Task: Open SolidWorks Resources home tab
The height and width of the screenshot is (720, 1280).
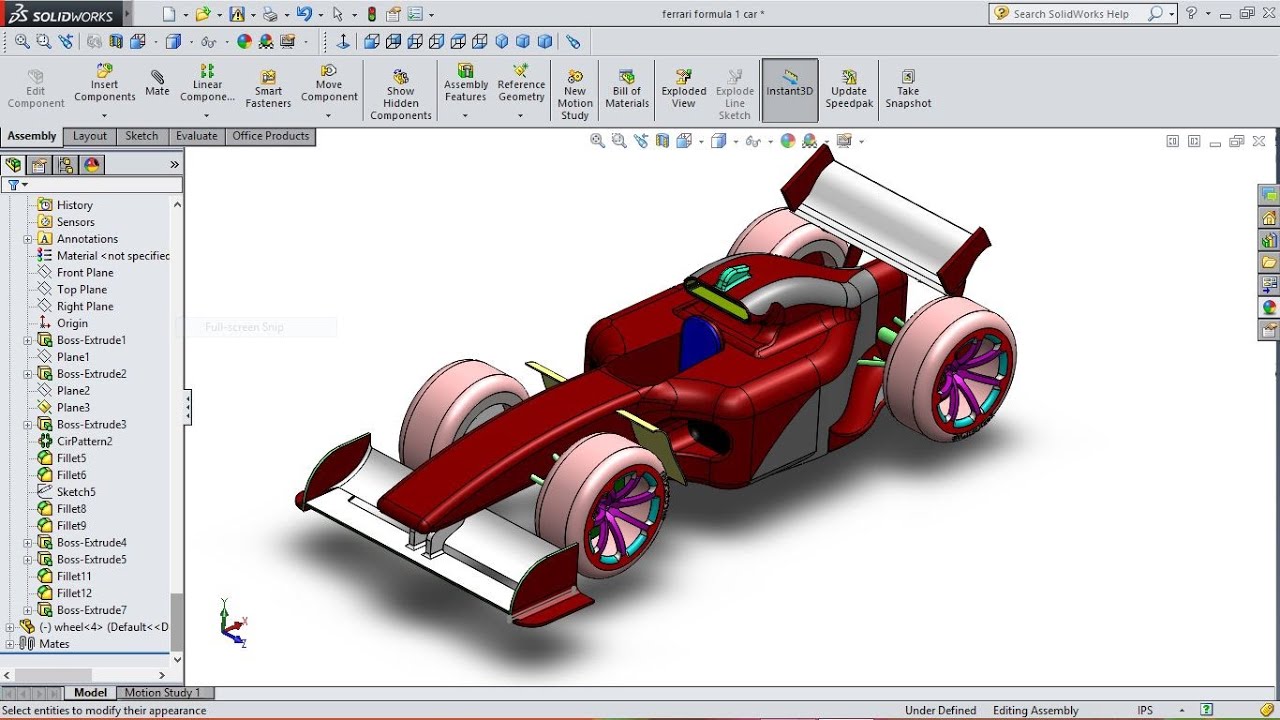Action: pyautogui.click(x=1269, y=218)
